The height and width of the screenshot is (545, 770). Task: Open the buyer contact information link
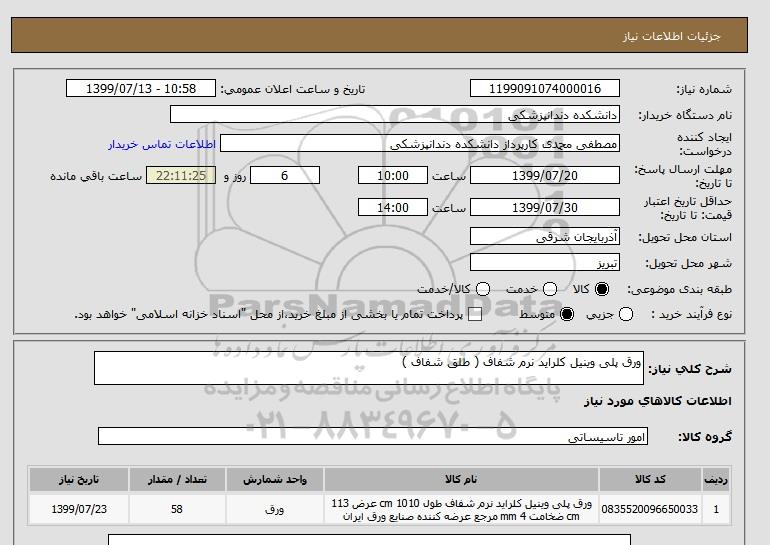click(162, 144)
